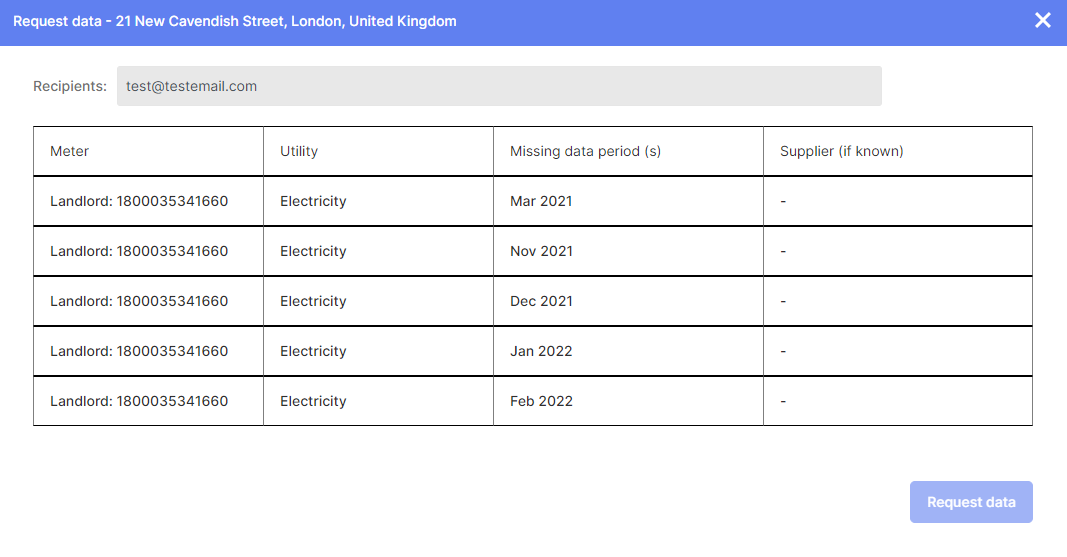Select the Nov 2021 period cell
Image resolution: width=1067 pixels, height=557 pixels.
[x=541, y=251]
